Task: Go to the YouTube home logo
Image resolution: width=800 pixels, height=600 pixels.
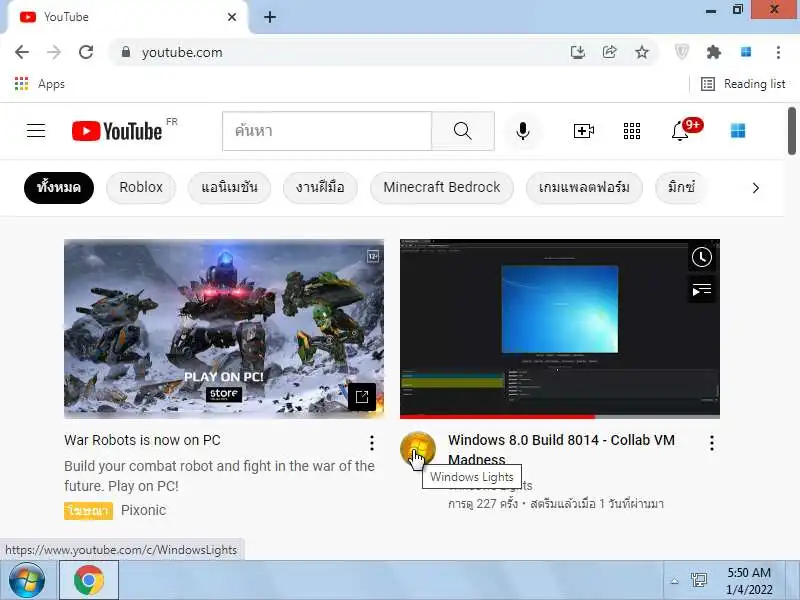Action: point(117,131)
